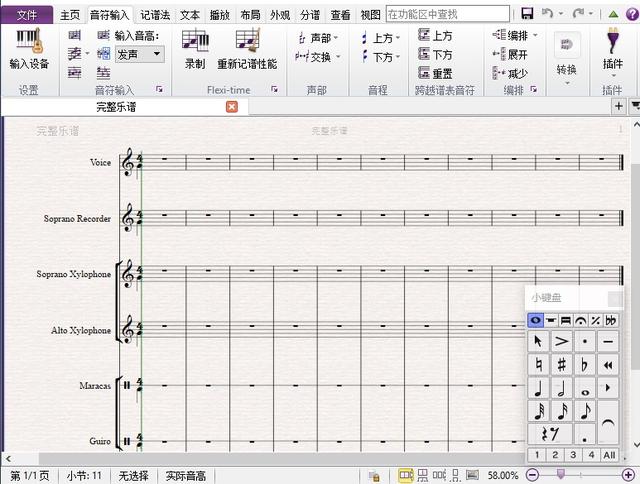Viewport: 640px width, 484px height.
Task: Click the plus to open new tab
Action: tap(619, 107)
